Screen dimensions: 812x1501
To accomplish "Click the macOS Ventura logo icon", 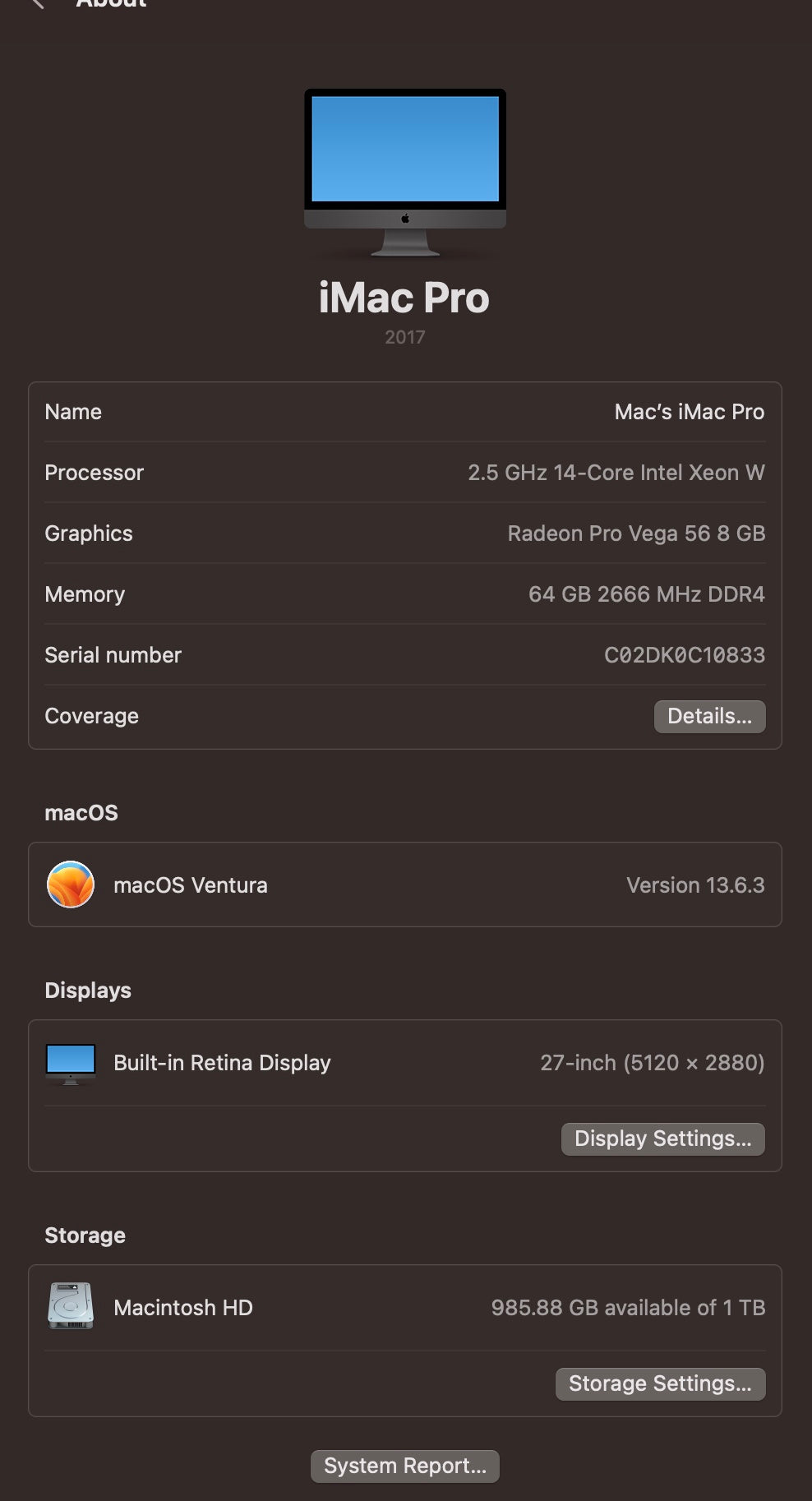I will 71,884.
